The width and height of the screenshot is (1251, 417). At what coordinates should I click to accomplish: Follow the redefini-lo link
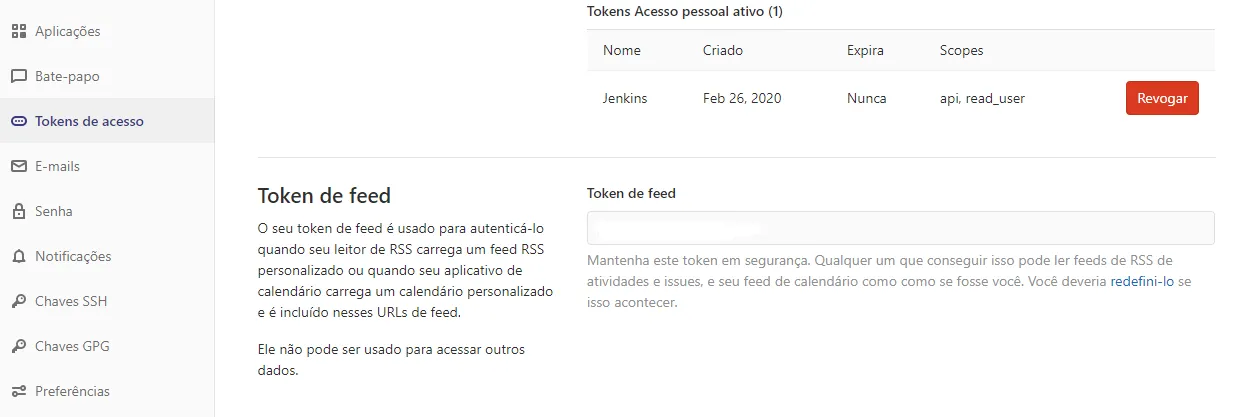tap(1142, 282)
